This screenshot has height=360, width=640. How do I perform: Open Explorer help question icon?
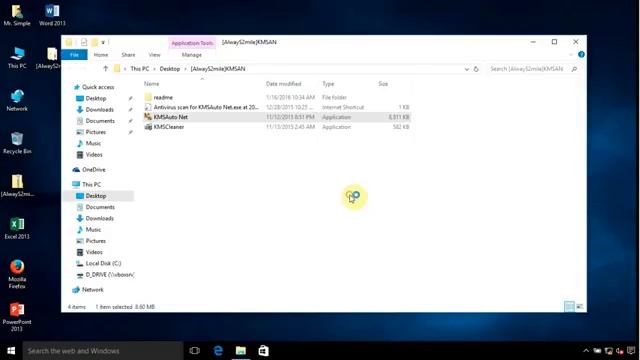pyautogui.click(x=581, y=54)
